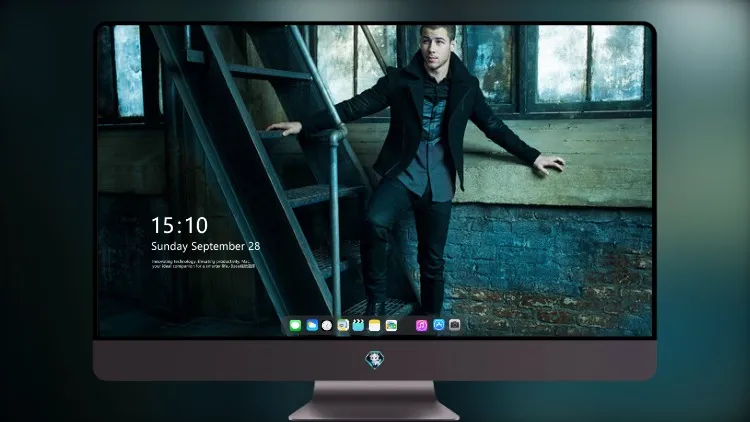The width and height of the screenshot is (750, 422).
Task: Click the 15:10 clock display
Action: coord(179,225)
